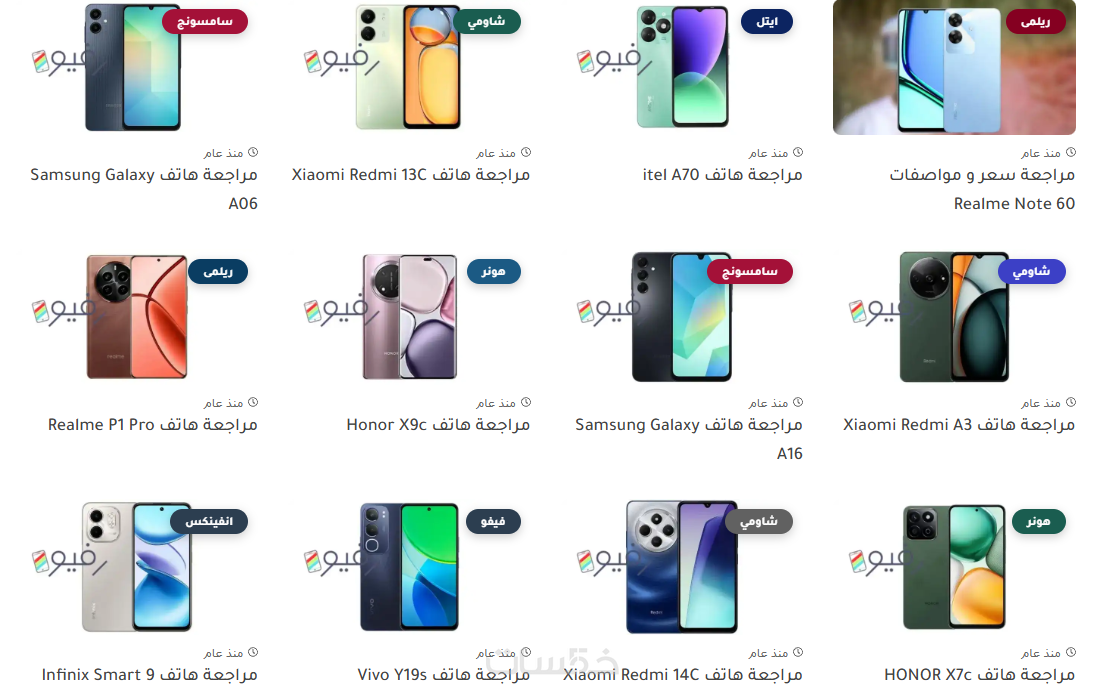1105x689 pixels.
Task: Click the clock icon above the itel A70 title
Action: tap(798, 152)
